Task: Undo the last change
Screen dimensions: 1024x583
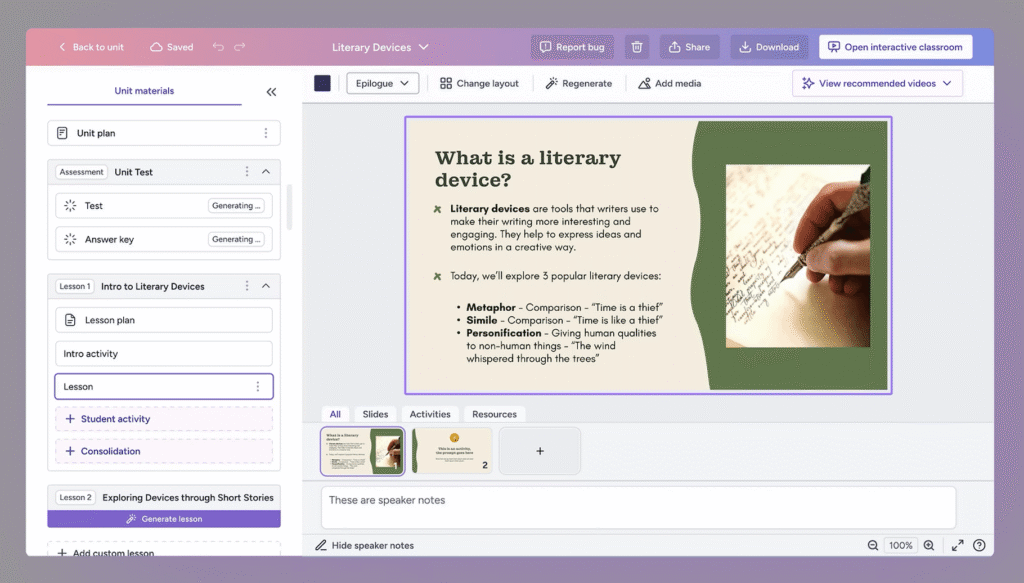Action: click(x=218, y=47)
